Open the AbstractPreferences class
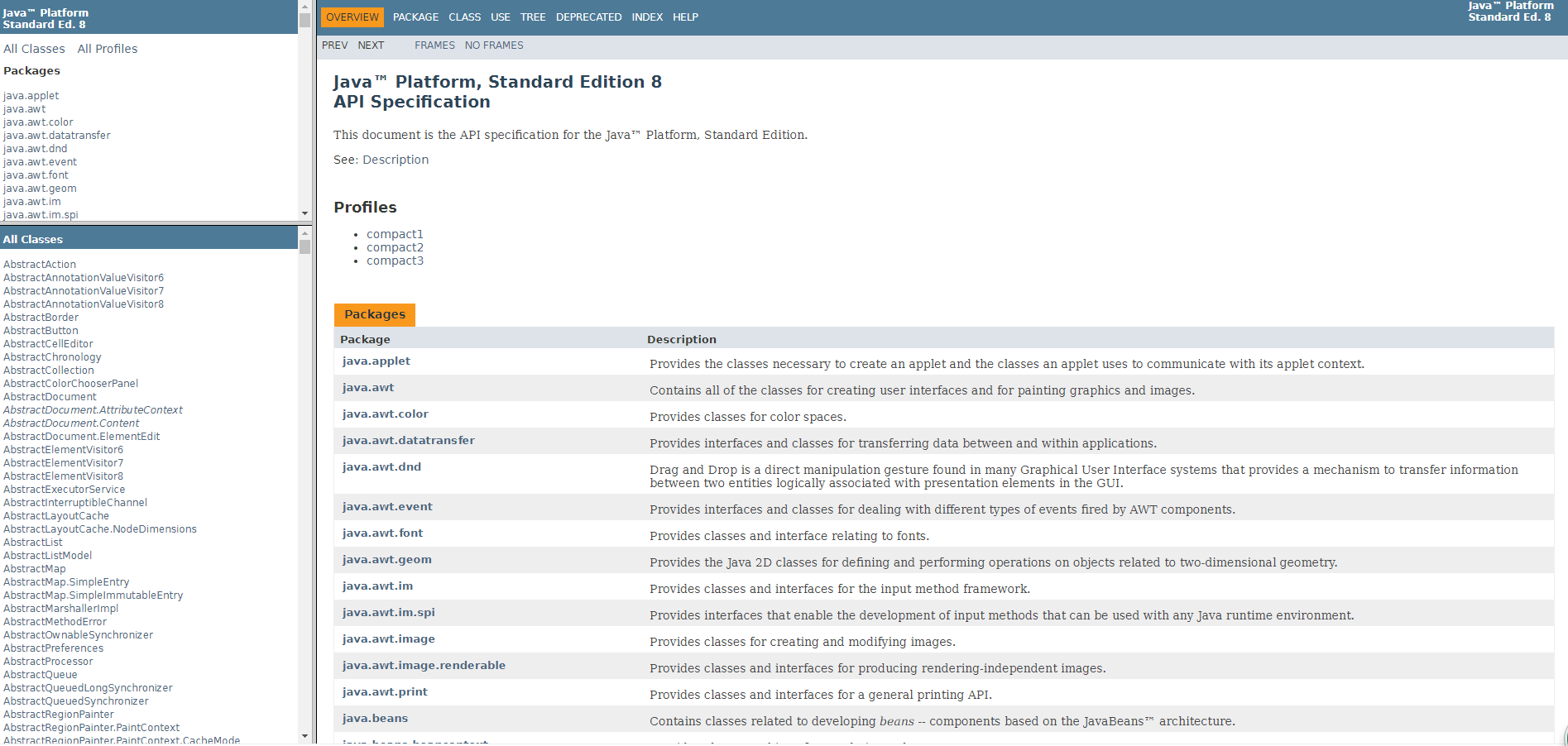 (54, 648)
